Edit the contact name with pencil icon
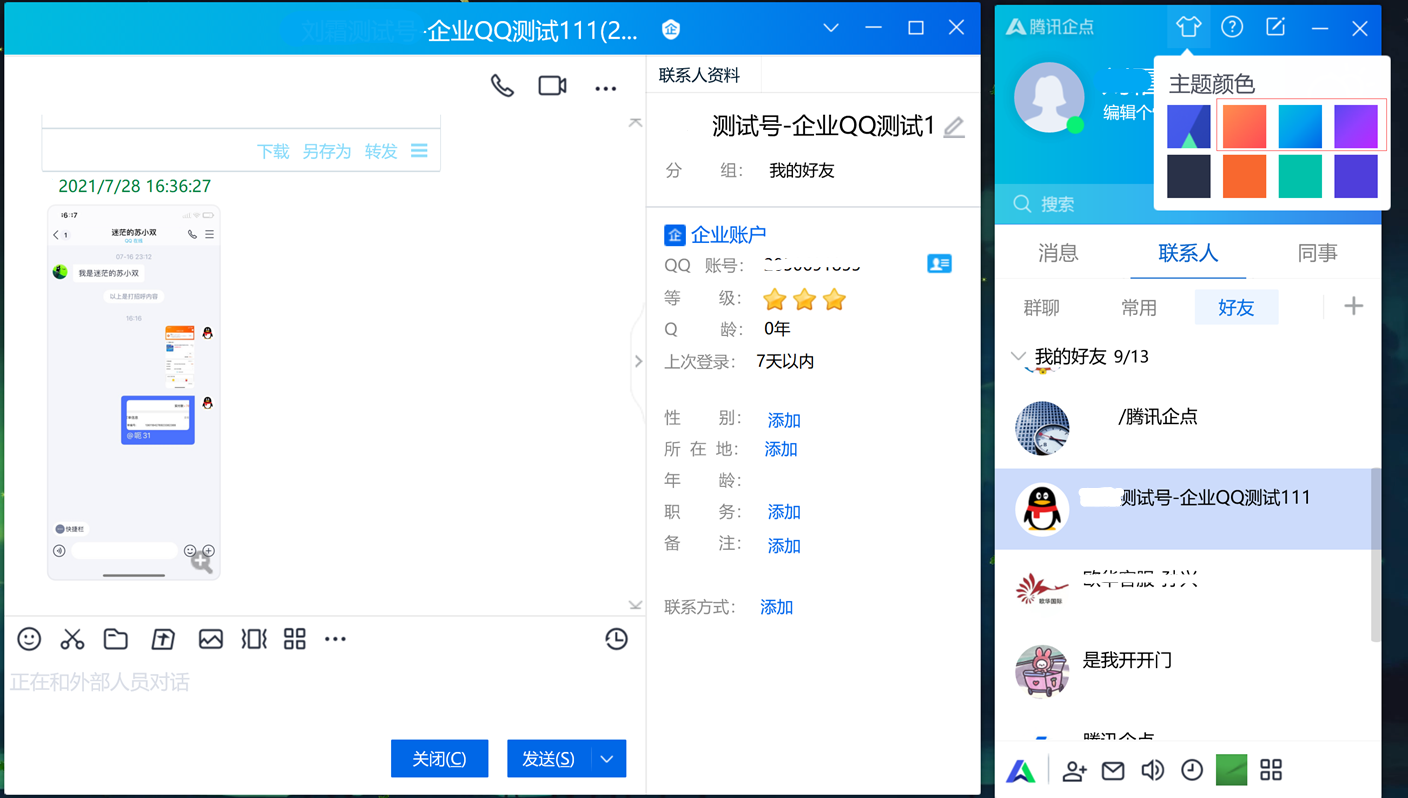Screen dimensions: 1408x798 coord(954,127)
